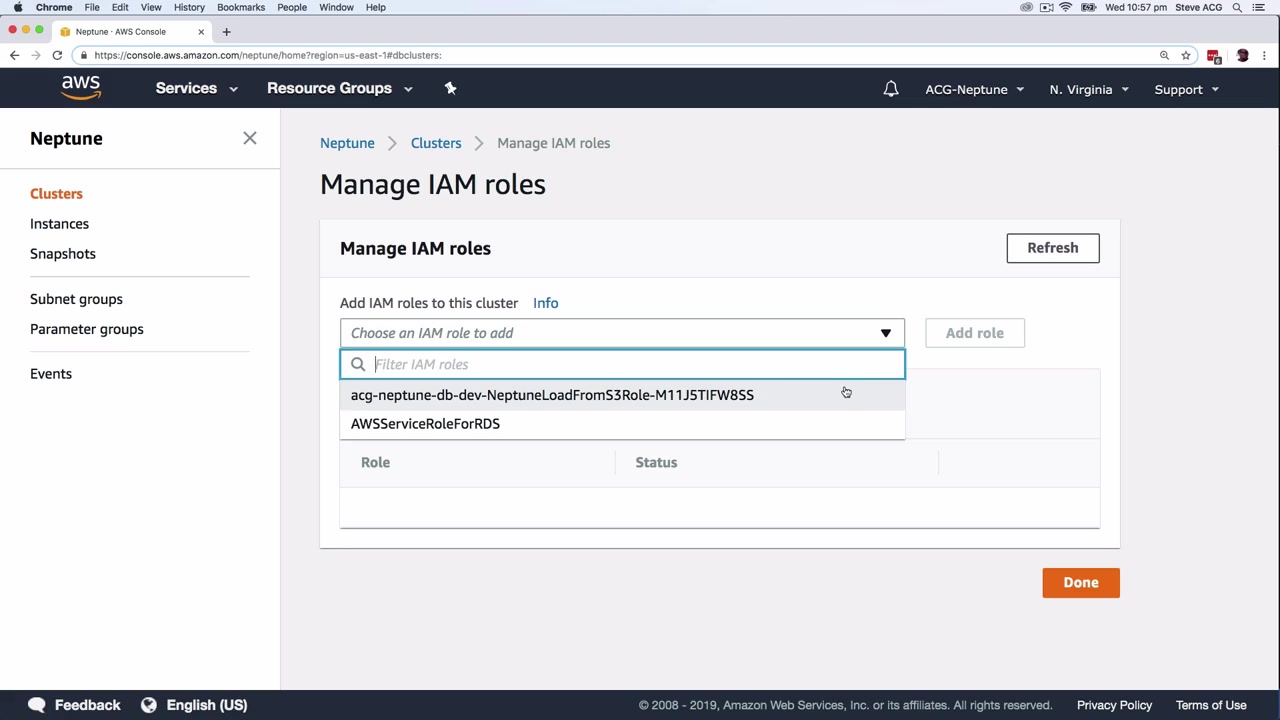The width and height of the screenshot is (1280, 720).
Task: Click the orange Done button
Action: pos(1081,583)
